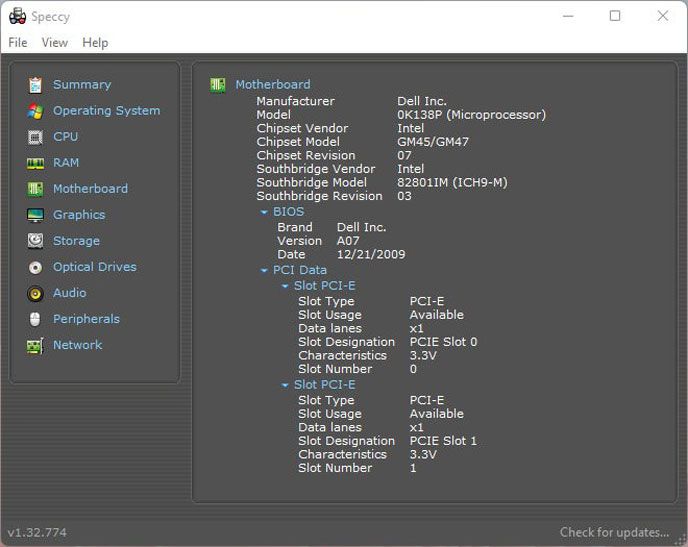688x547 pixels.
Task: Click the Audio speaker icon
Action: pos(36,293)
